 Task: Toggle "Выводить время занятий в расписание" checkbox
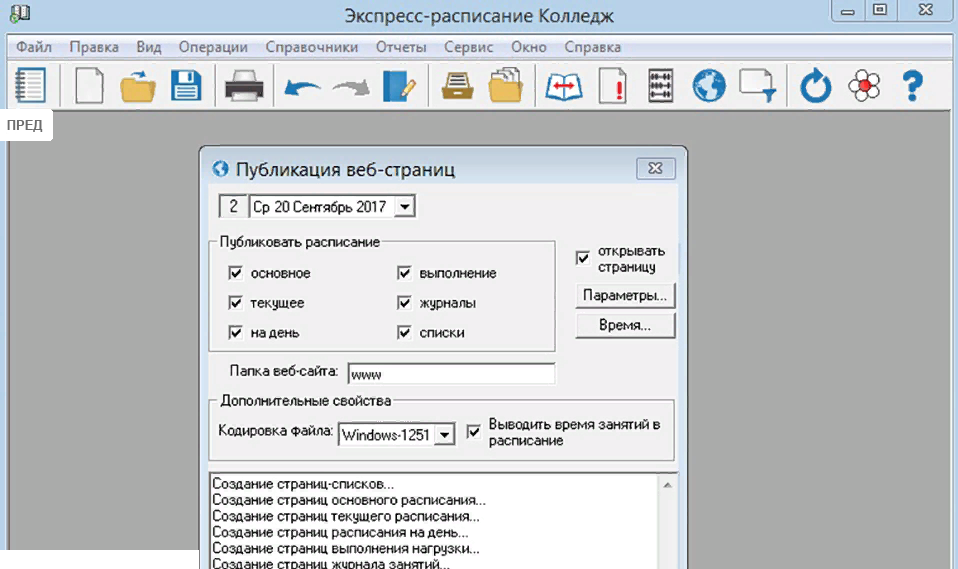(474, 432)
